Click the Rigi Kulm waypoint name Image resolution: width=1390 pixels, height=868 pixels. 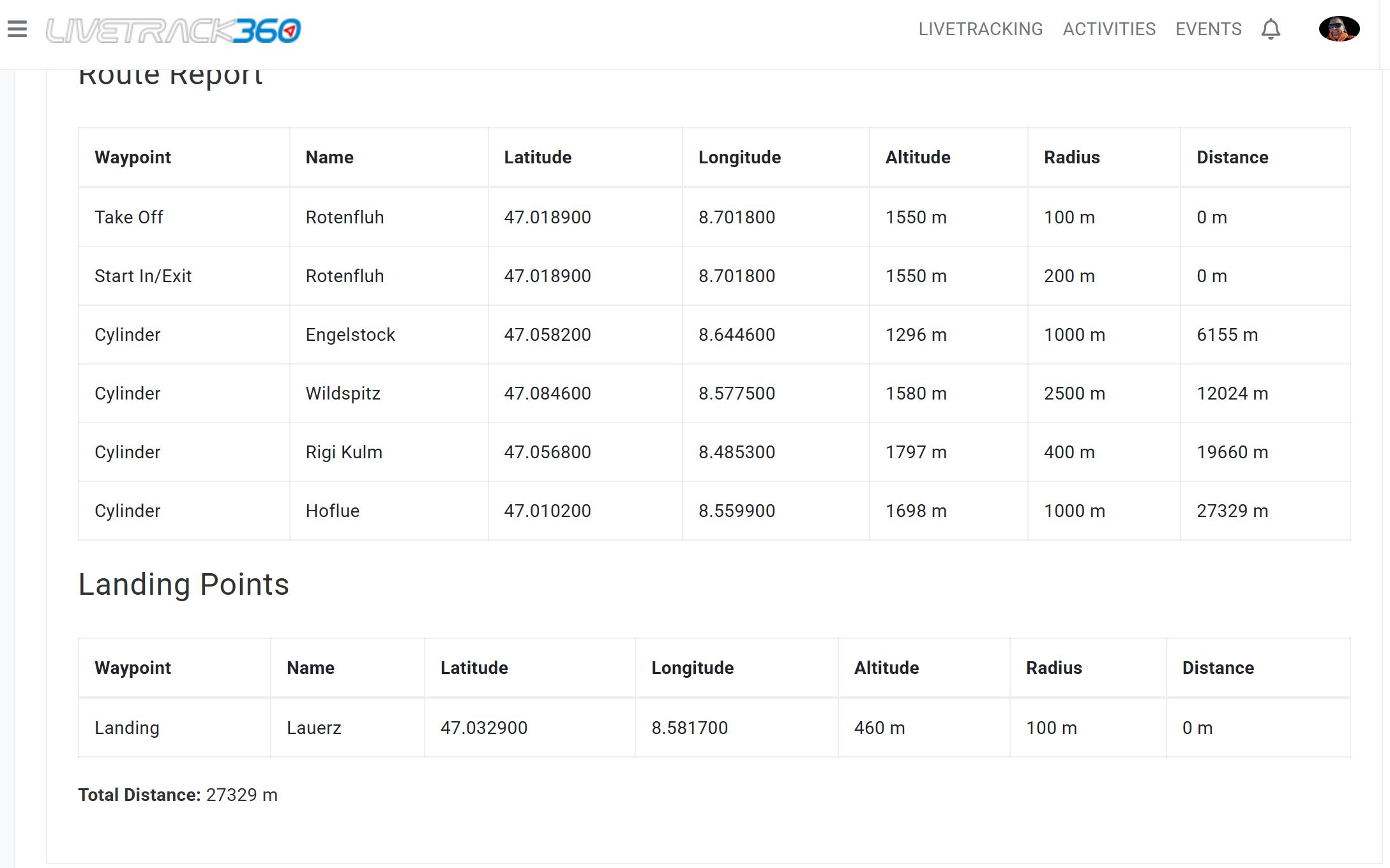[x=344, y=453]
